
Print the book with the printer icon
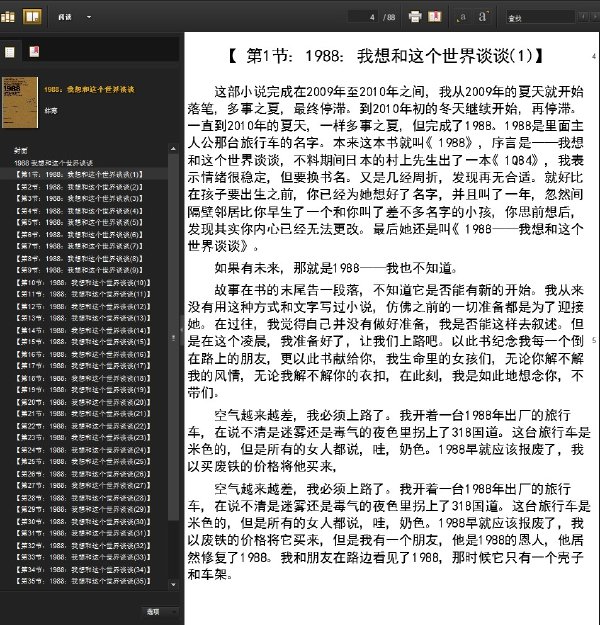[415, 17]
